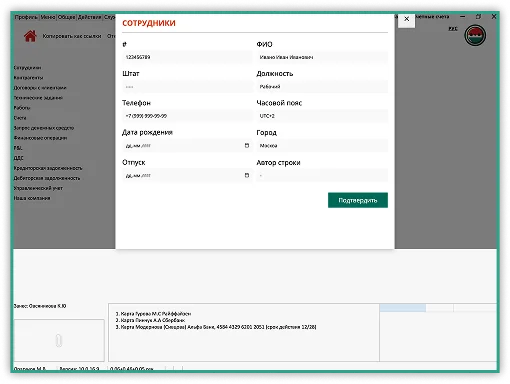Go to the red Home icon
Viewport: 510px width, 384px height.
(30, 36)
